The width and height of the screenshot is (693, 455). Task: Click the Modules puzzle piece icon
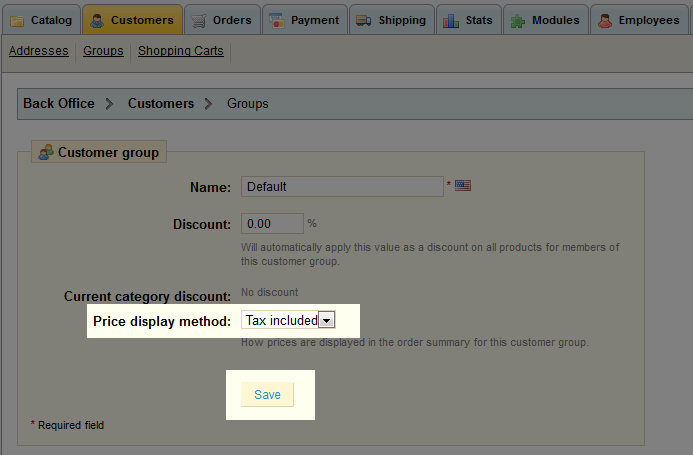(518, 20)
